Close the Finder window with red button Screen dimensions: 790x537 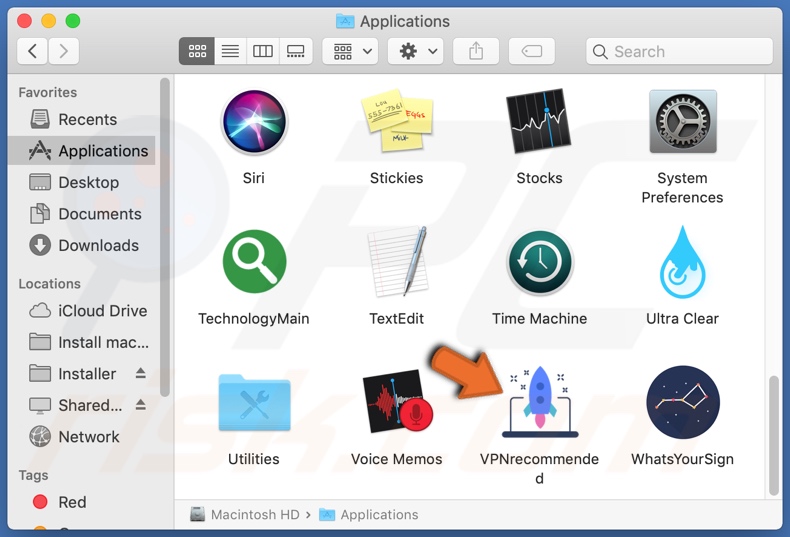pos(24,21)
